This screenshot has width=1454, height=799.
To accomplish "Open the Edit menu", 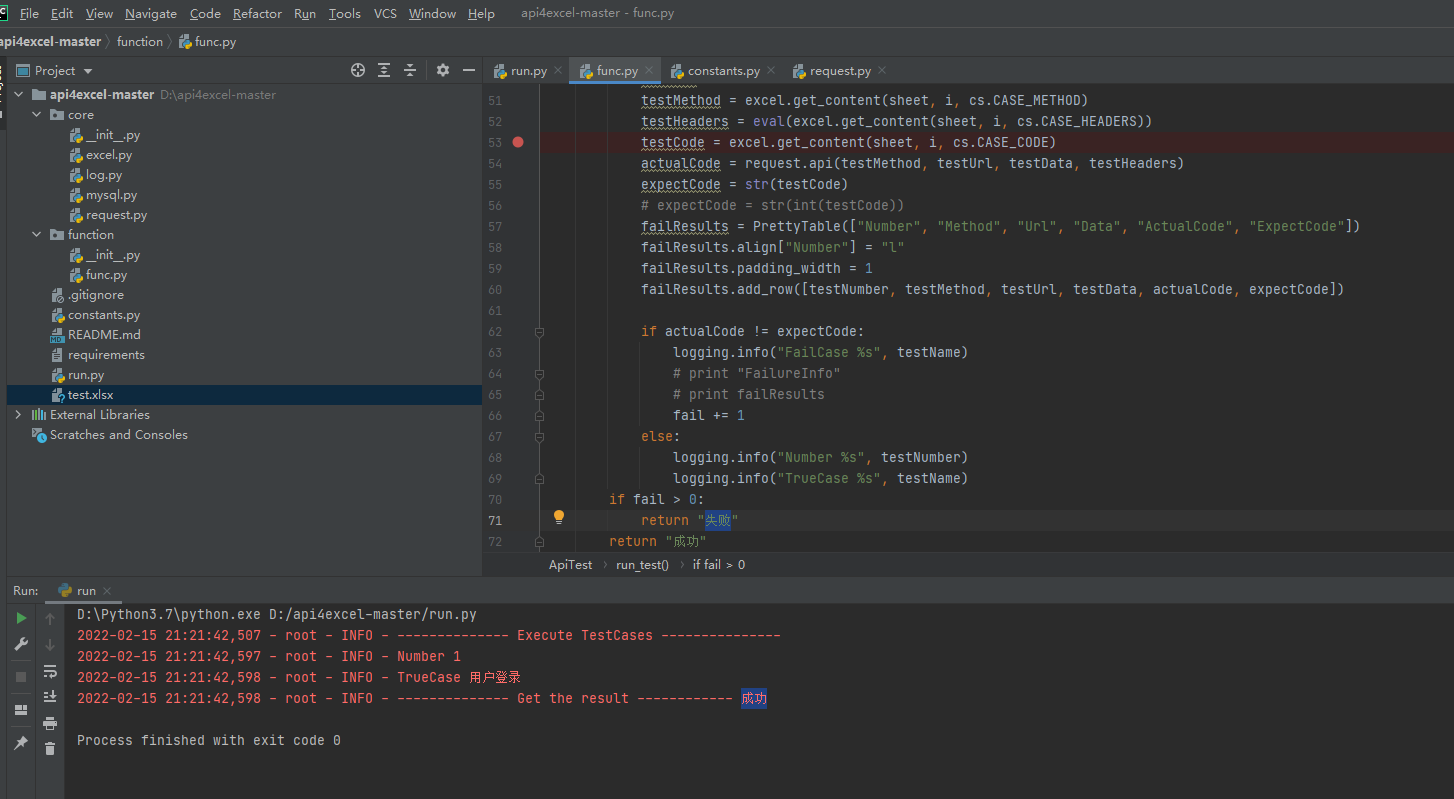I will click(x=62, y=14).
